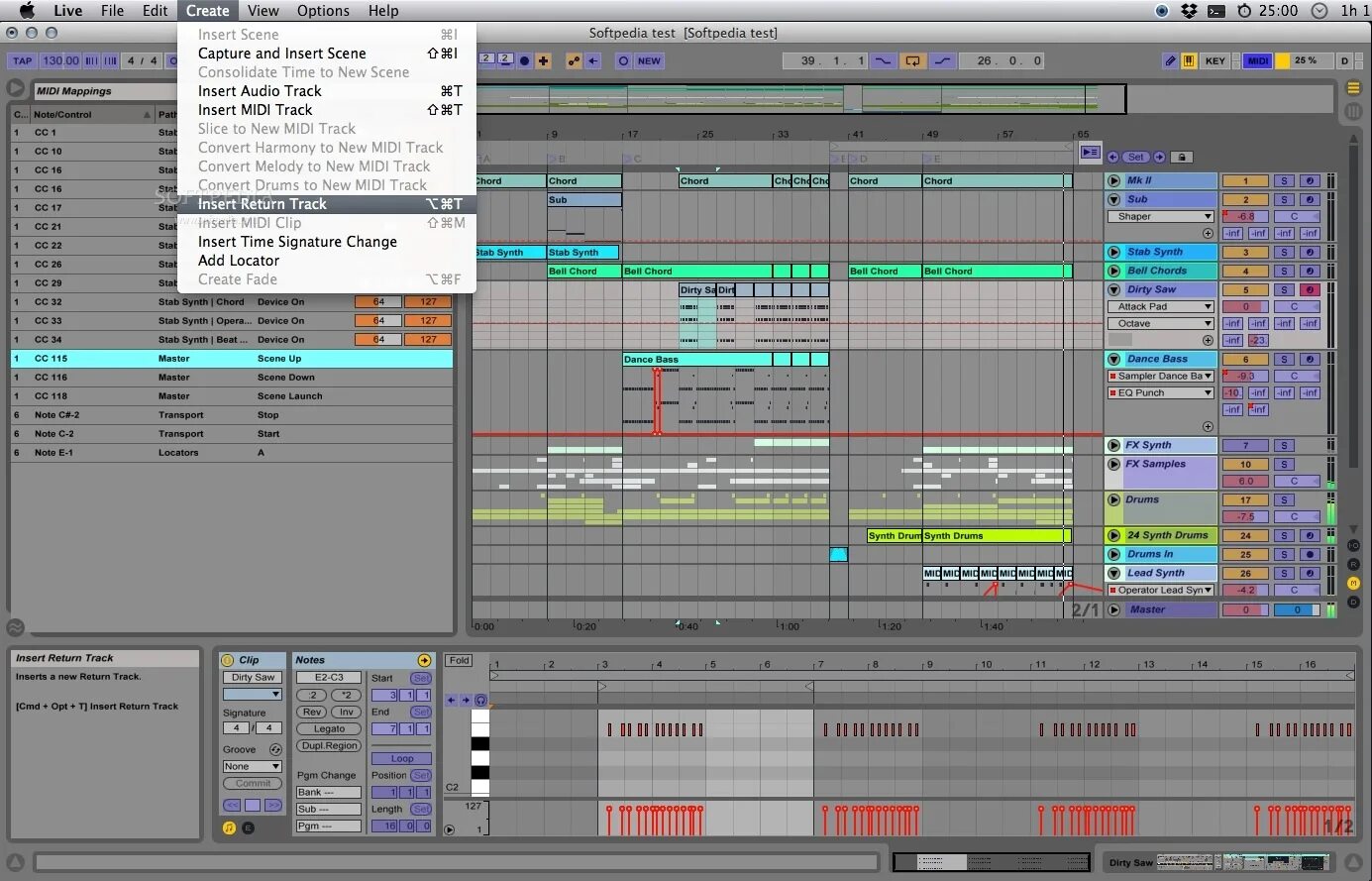
Task: Click the Legato button in Notes
Action: 329,728
